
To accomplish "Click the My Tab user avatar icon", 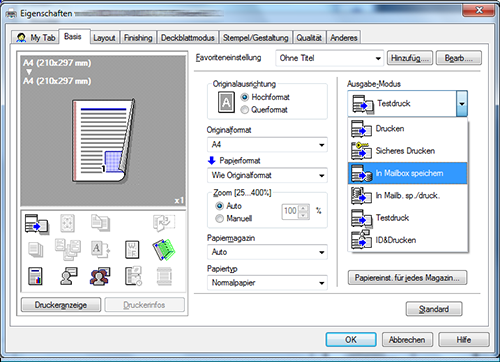I will pyautogui.click(x=21, y=38).
